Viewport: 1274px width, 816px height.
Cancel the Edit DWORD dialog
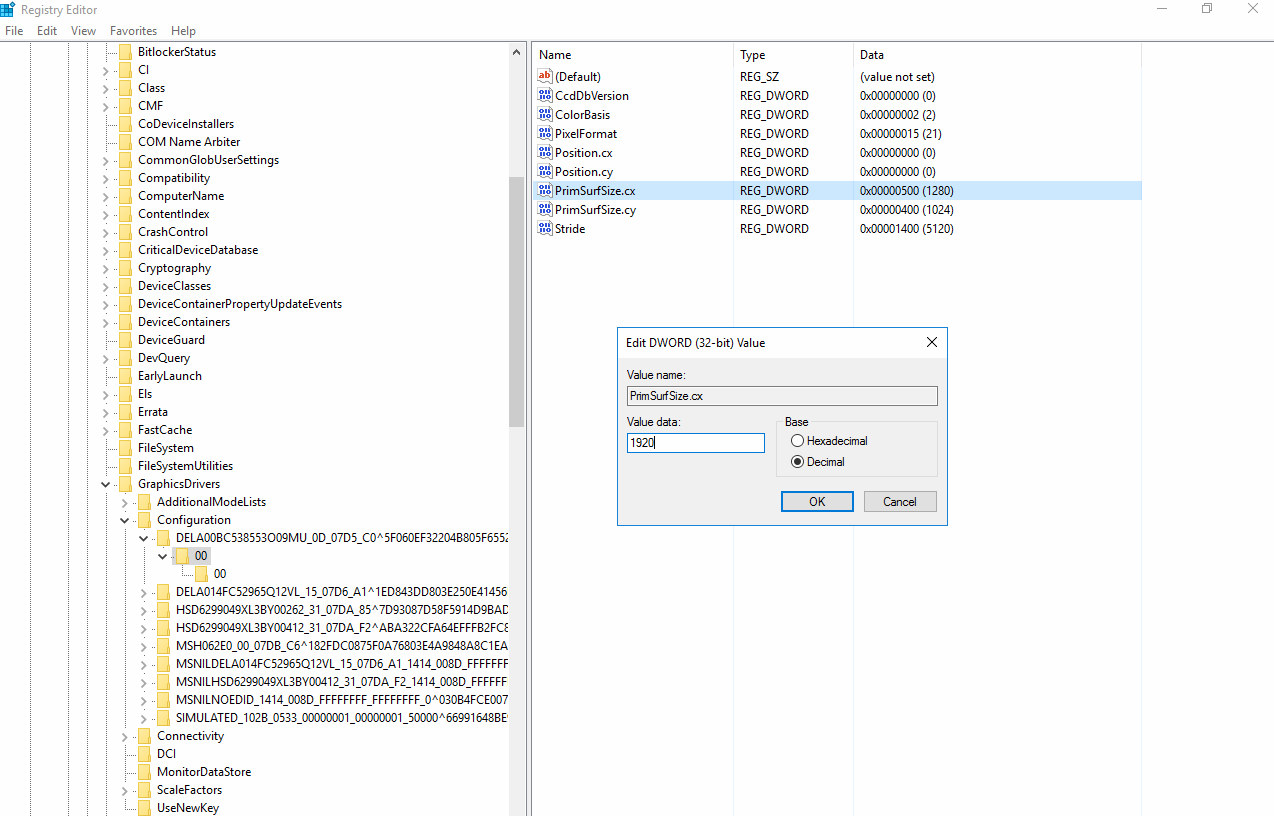point(900,502)
